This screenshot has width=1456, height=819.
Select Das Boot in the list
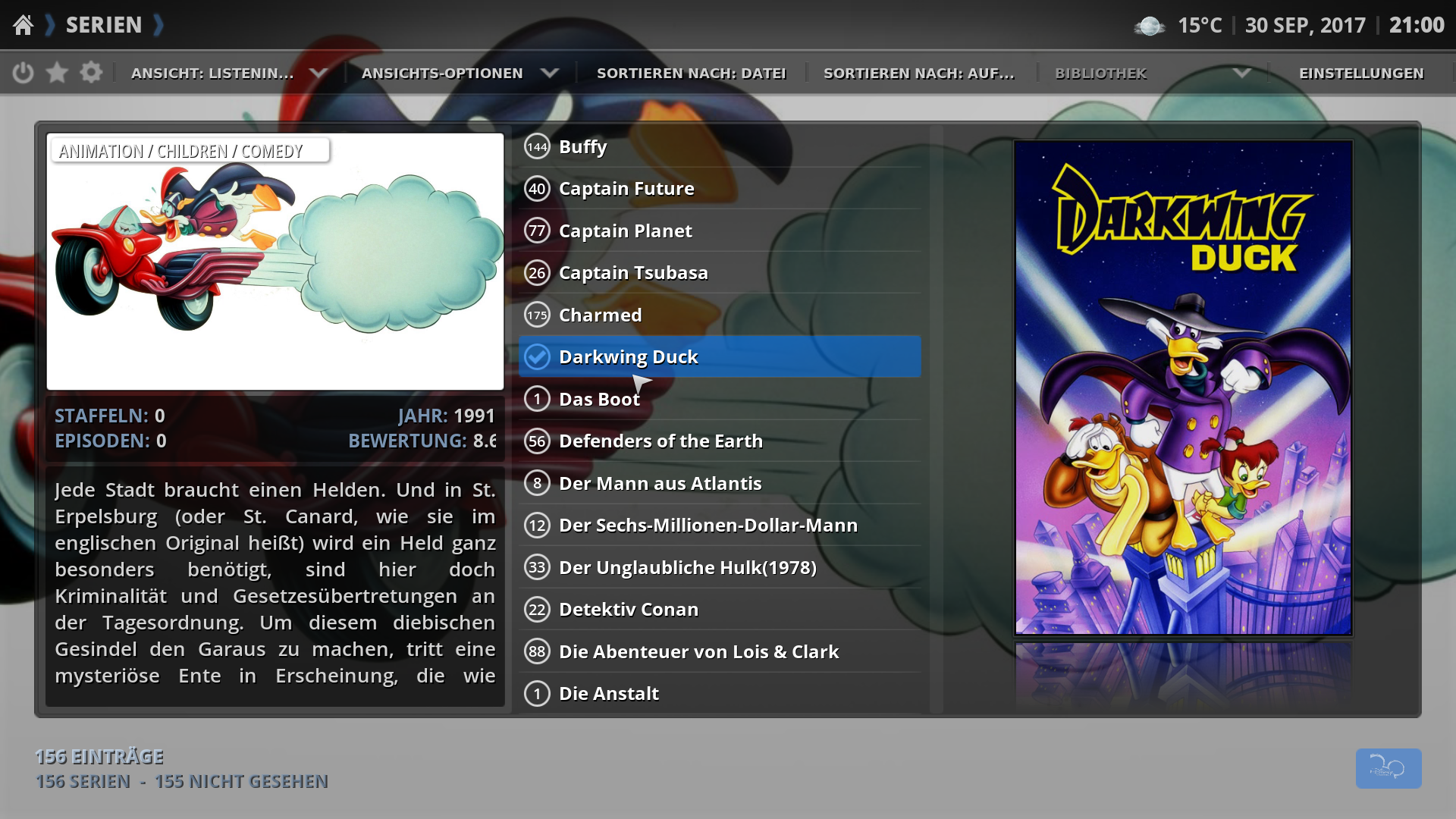[x=720, y=399]
